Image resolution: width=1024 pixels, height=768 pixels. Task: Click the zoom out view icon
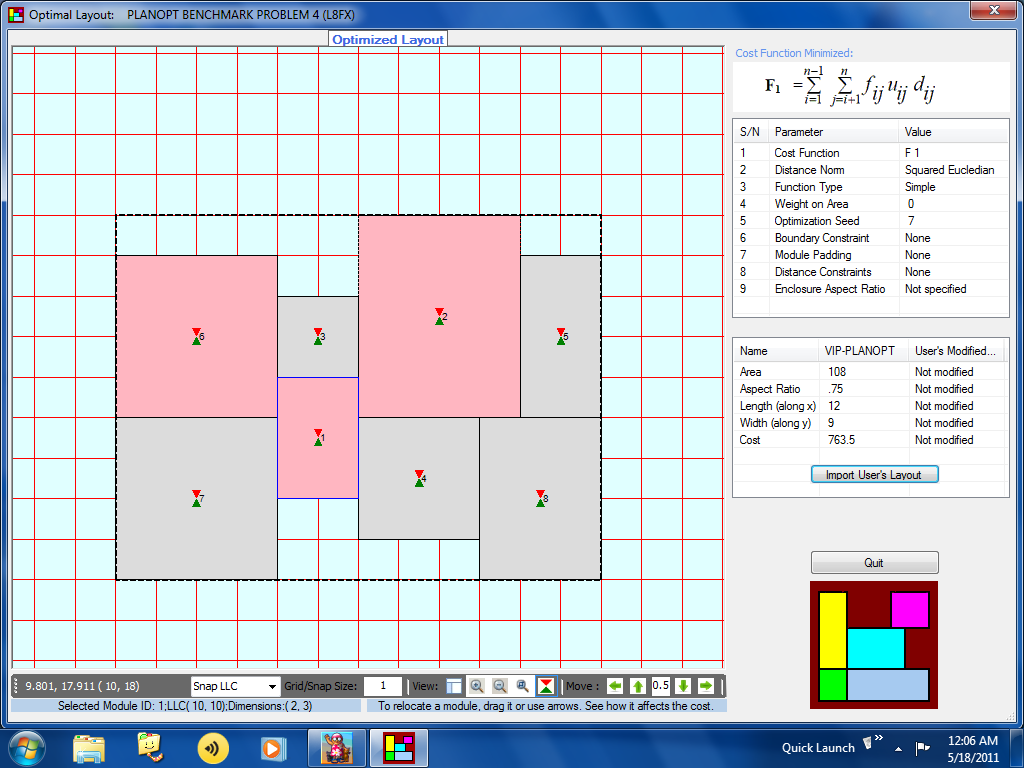pos(499,686)
